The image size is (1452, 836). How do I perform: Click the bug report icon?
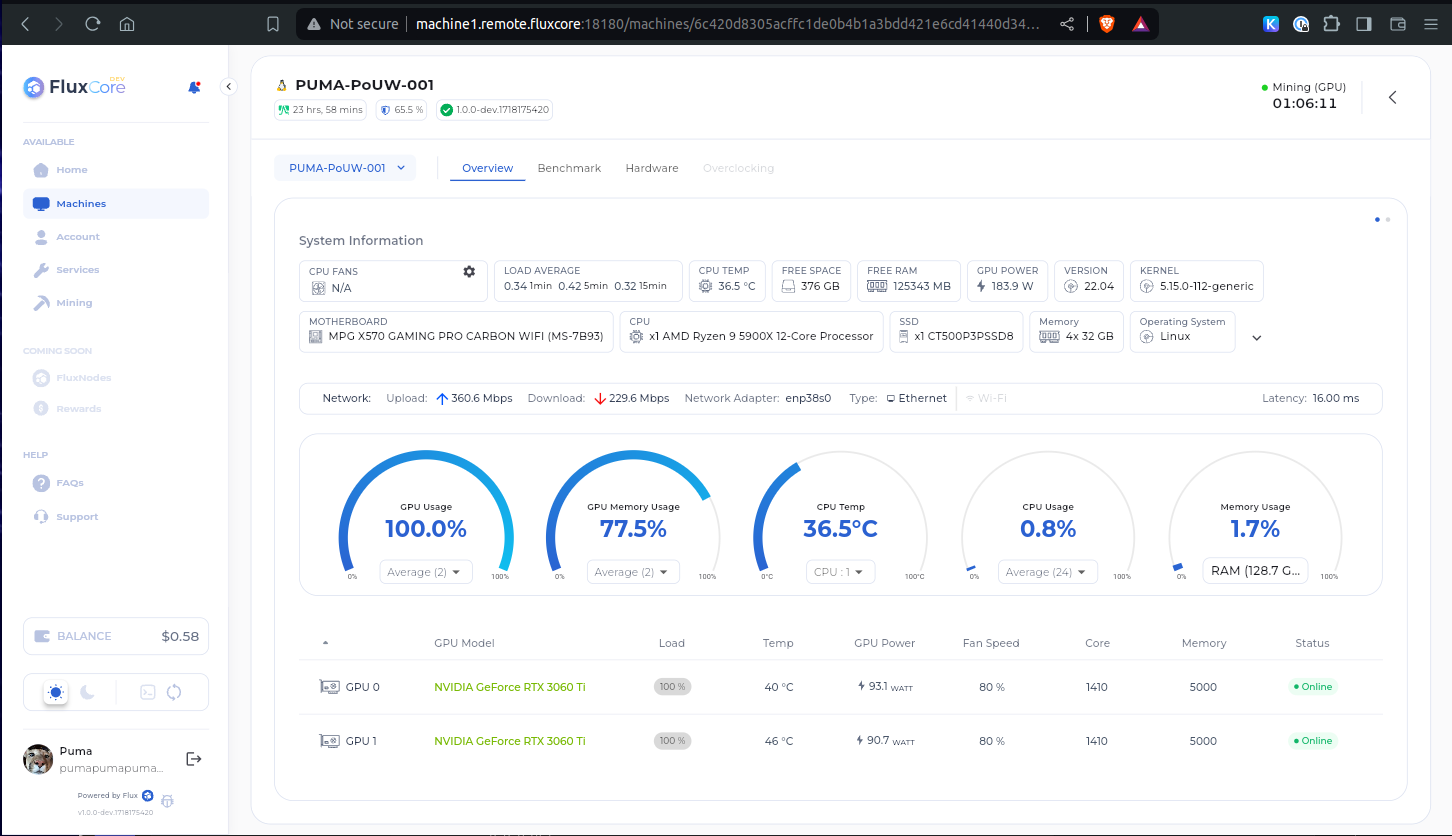click(167, 801)
